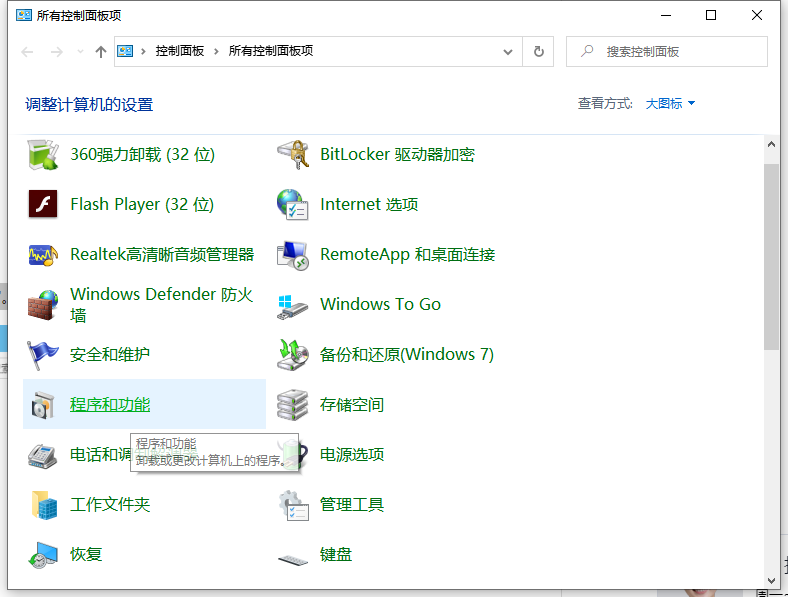Open the Internet 选项 globe icon
The image size is (788, 597).
292,205
